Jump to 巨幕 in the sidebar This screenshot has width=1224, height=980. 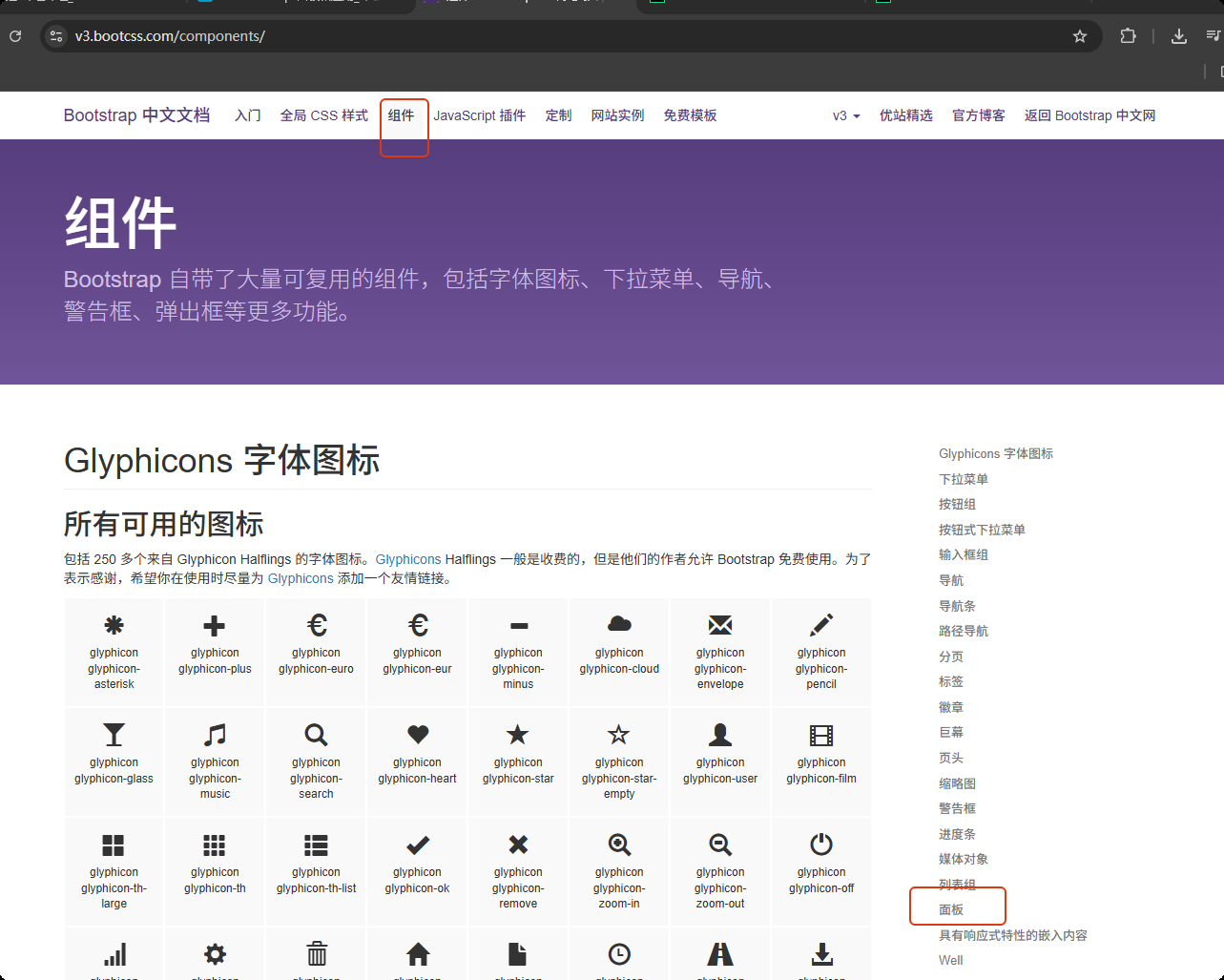pyautogui.click(x=951, y=732)
